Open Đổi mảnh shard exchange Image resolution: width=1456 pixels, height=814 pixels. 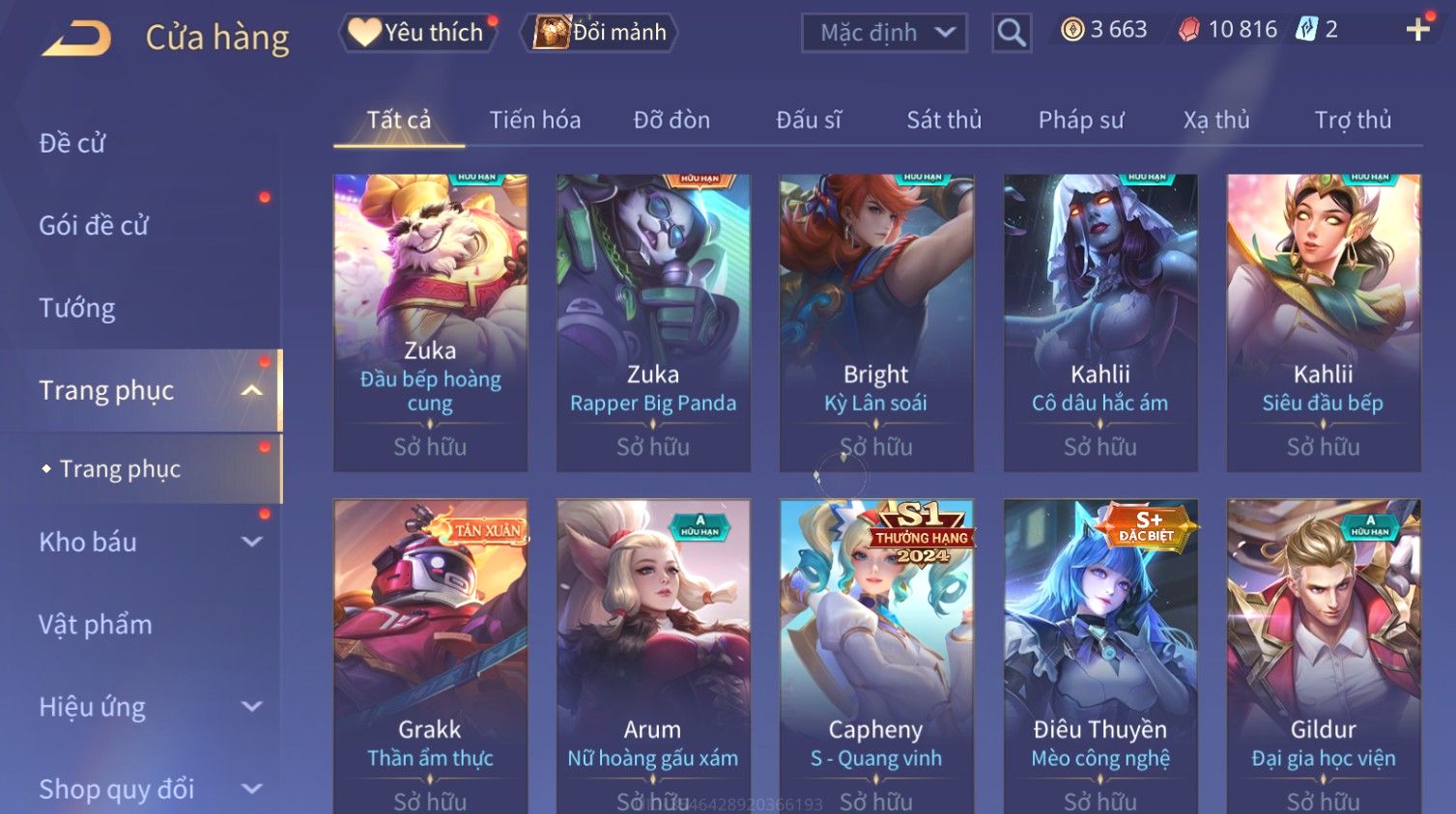599,32
